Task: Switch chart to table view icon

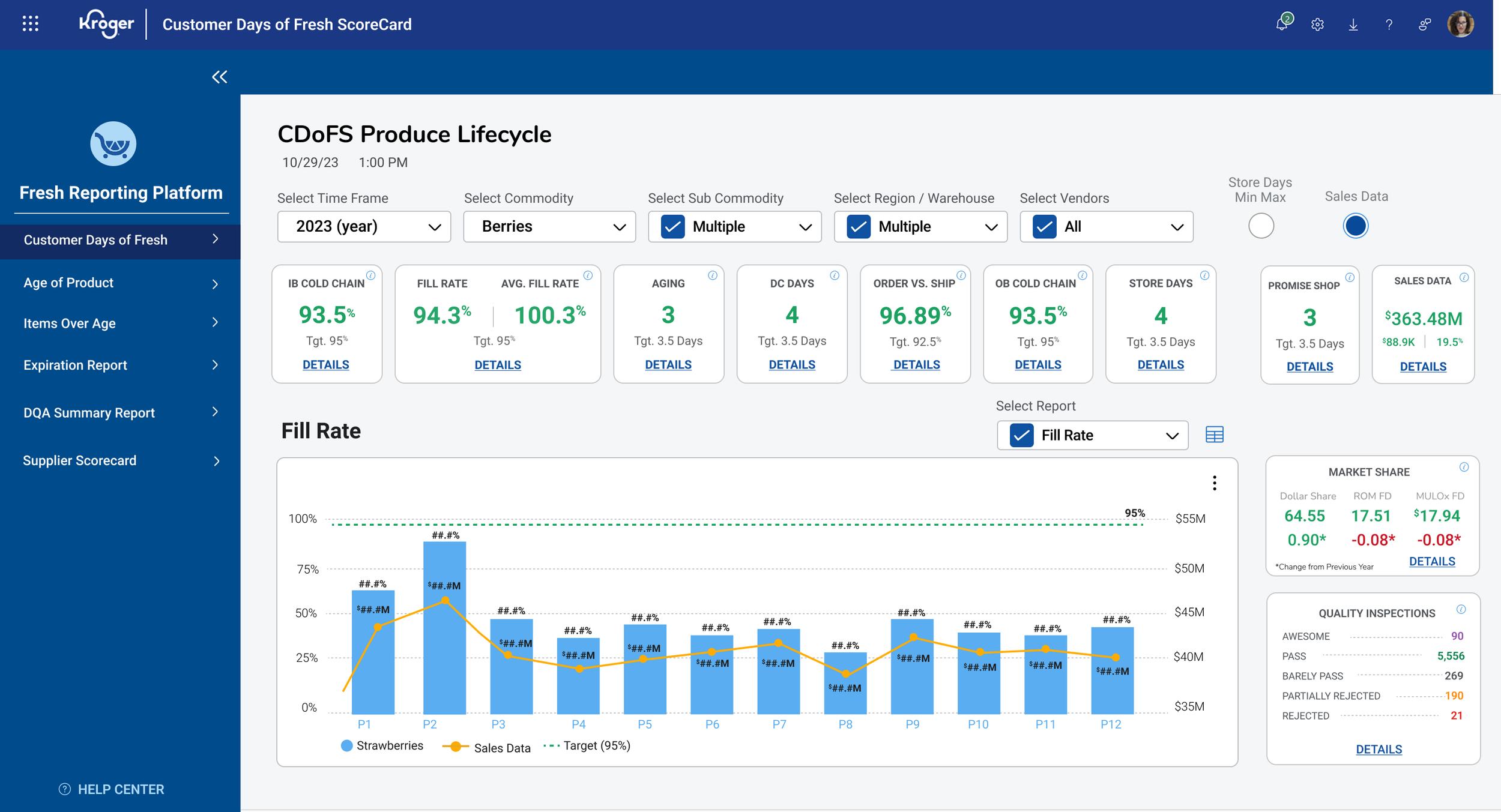Action: pyautogui.click(x=1215, y=435)
